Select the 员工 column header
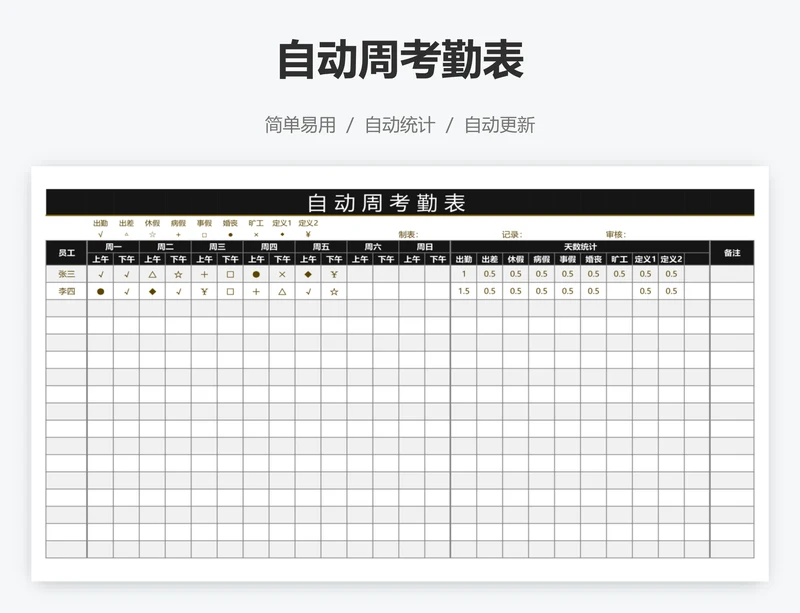 (66, 253)
